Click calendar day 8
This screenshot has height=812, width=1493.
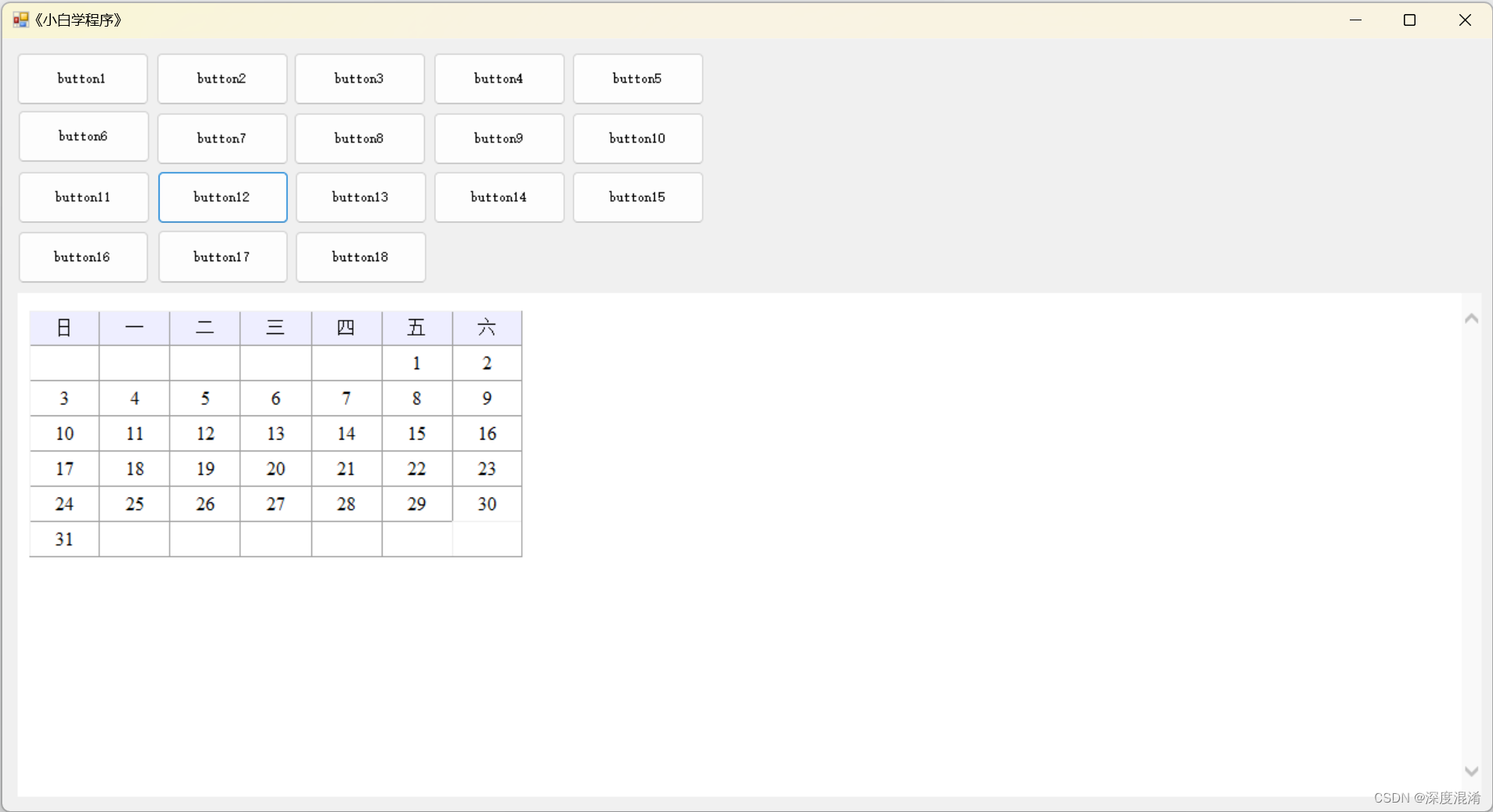pyautogui.click(x=417, y=398)
